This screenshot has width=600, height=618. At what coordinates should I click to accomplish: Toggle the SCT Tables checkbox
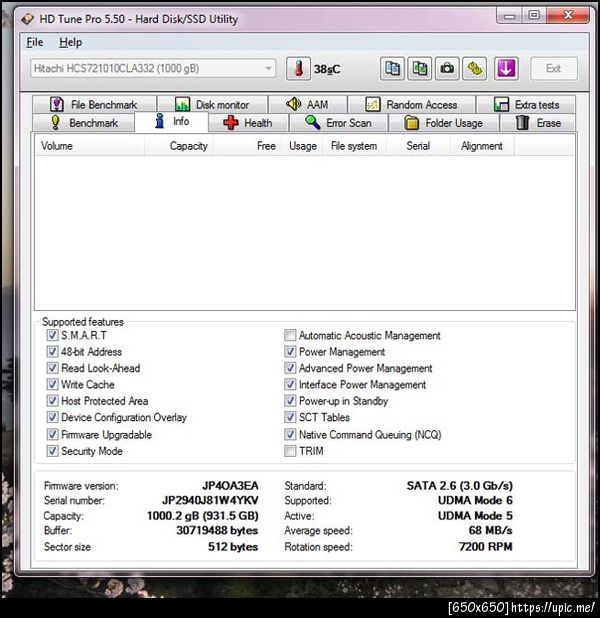pos(290,417)
